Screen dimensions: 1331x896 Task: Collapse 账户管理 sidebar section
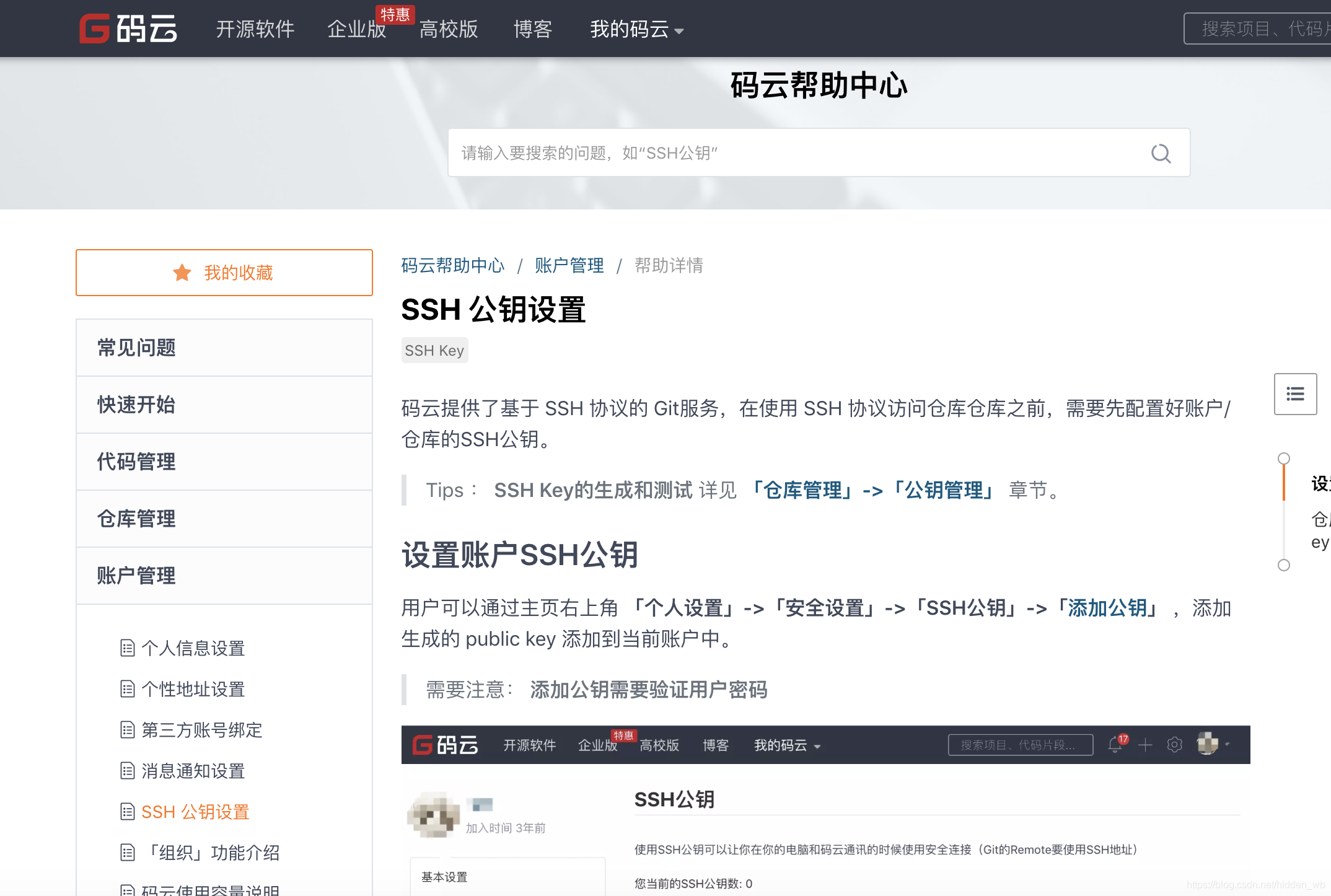(x=224, y=576)
